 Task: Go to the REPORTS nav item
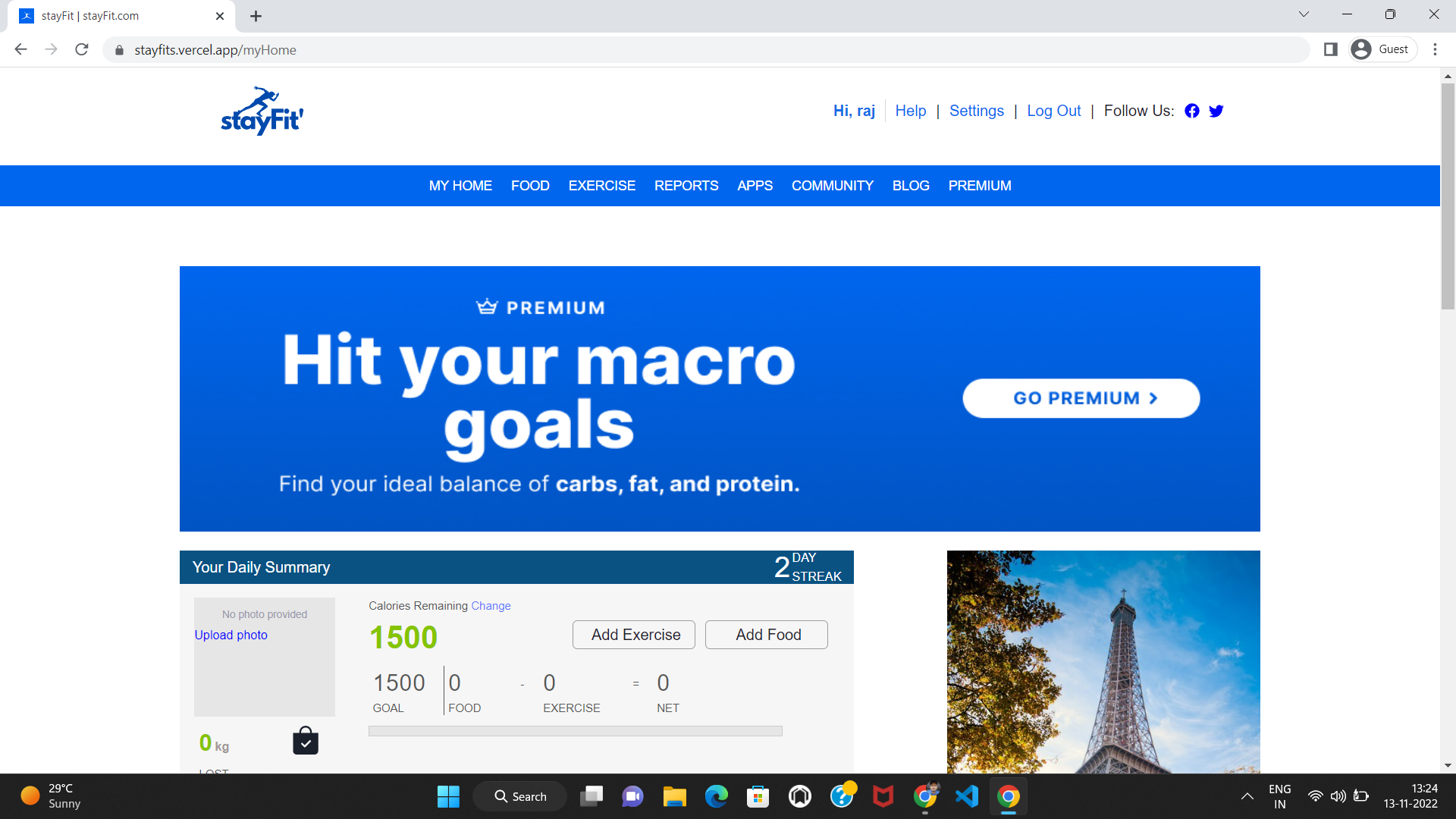click(686, 186)
